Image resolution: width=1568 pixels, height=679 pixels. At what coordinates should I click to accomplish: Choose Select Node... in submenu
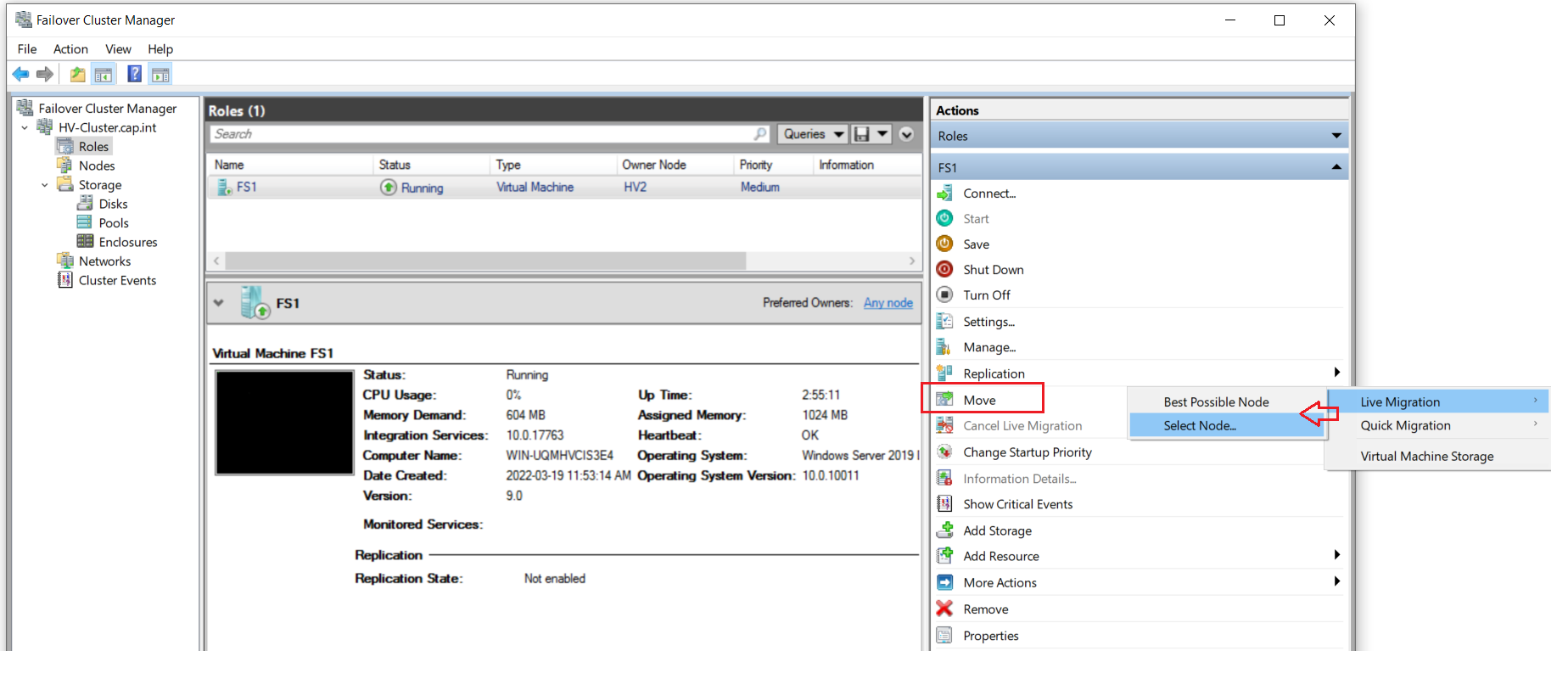pyautogui.click(x=1226, y=425)
